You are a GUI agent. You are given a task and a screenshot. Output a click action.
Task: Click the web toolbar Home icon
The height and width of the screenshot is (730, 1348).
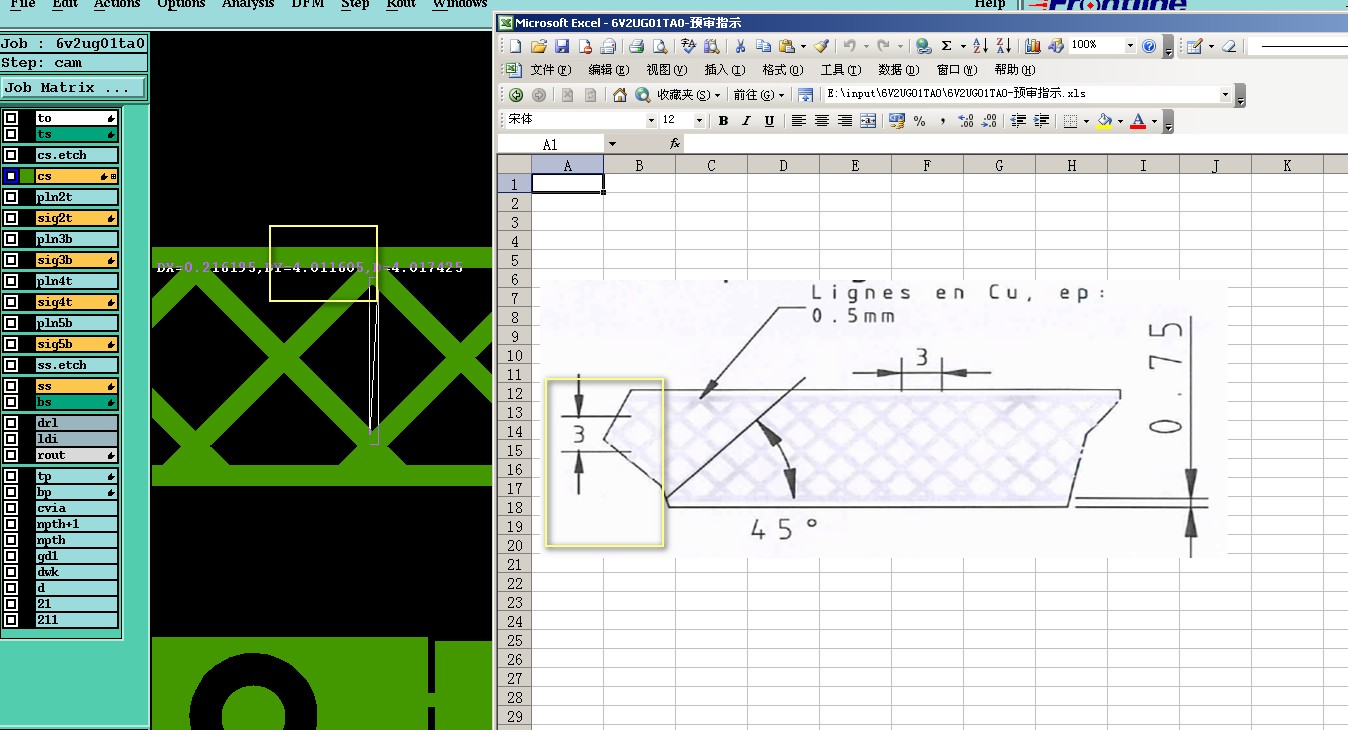620,95
